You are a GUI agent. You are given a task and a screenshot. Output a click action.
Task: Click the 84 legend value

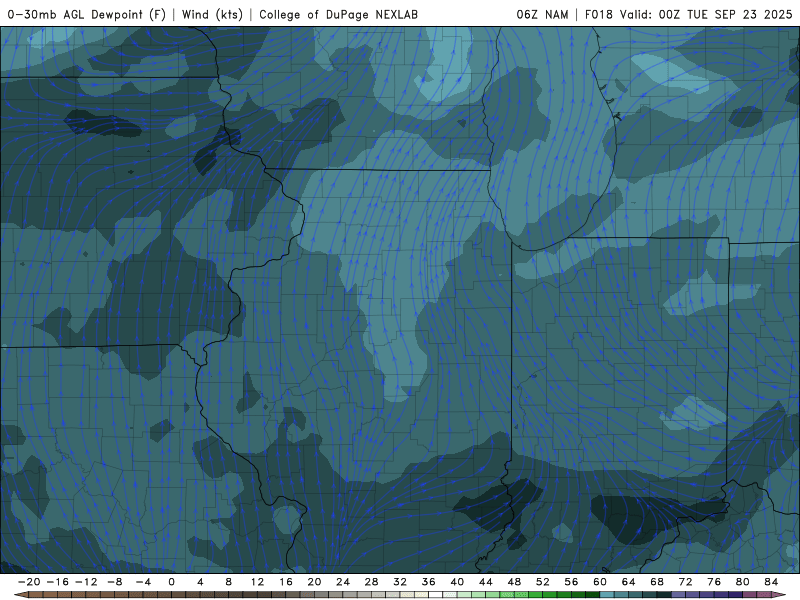[771, 582]
